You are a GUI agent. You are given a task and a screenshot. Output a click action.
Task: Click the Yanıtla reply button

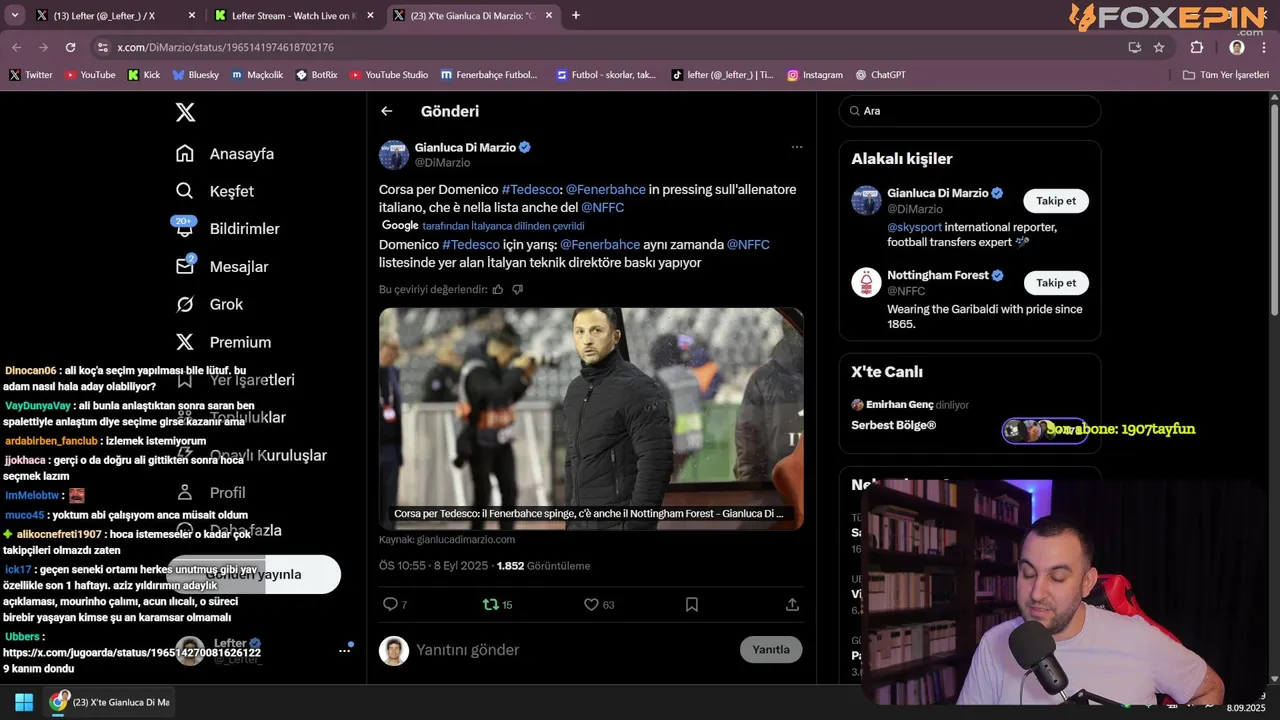tap(771, 649)
